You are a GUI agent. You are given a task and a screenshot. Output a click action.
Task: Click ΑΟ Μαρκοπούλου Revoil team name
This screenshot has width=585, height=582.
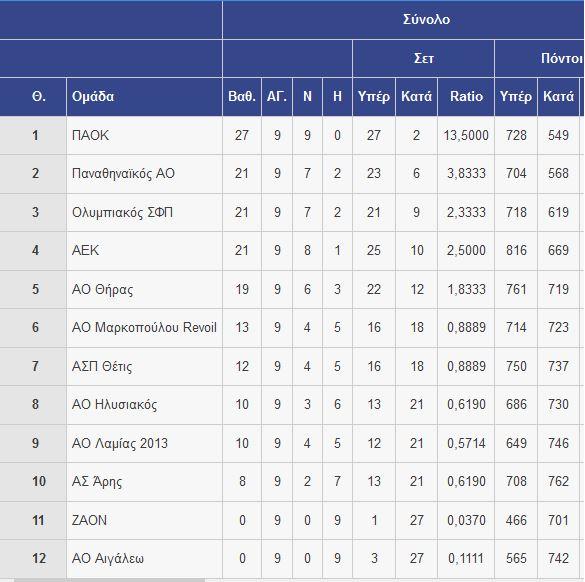(144, 328)
